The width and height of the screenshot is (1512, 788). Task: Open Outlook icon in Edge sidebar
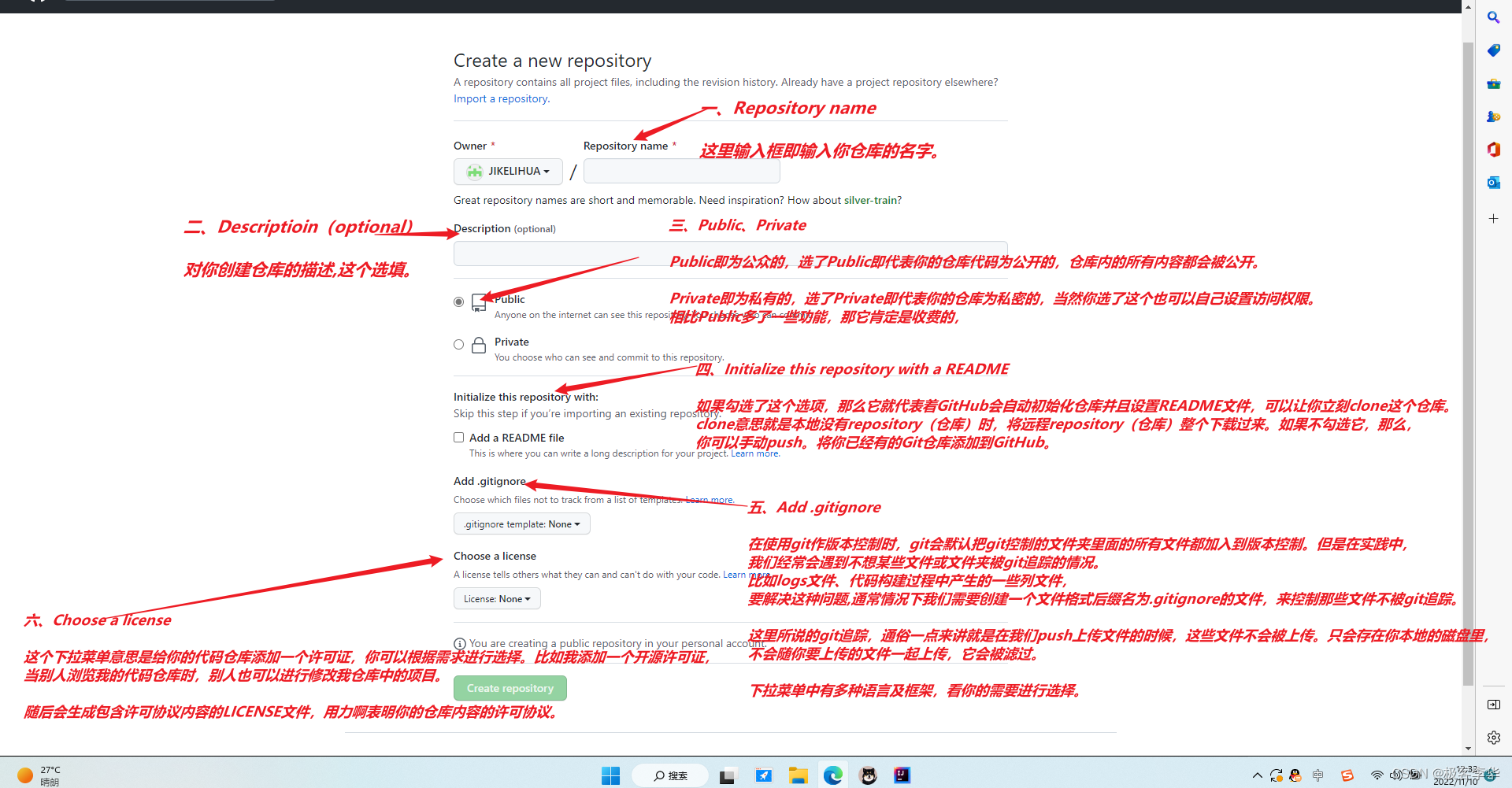1493,183
